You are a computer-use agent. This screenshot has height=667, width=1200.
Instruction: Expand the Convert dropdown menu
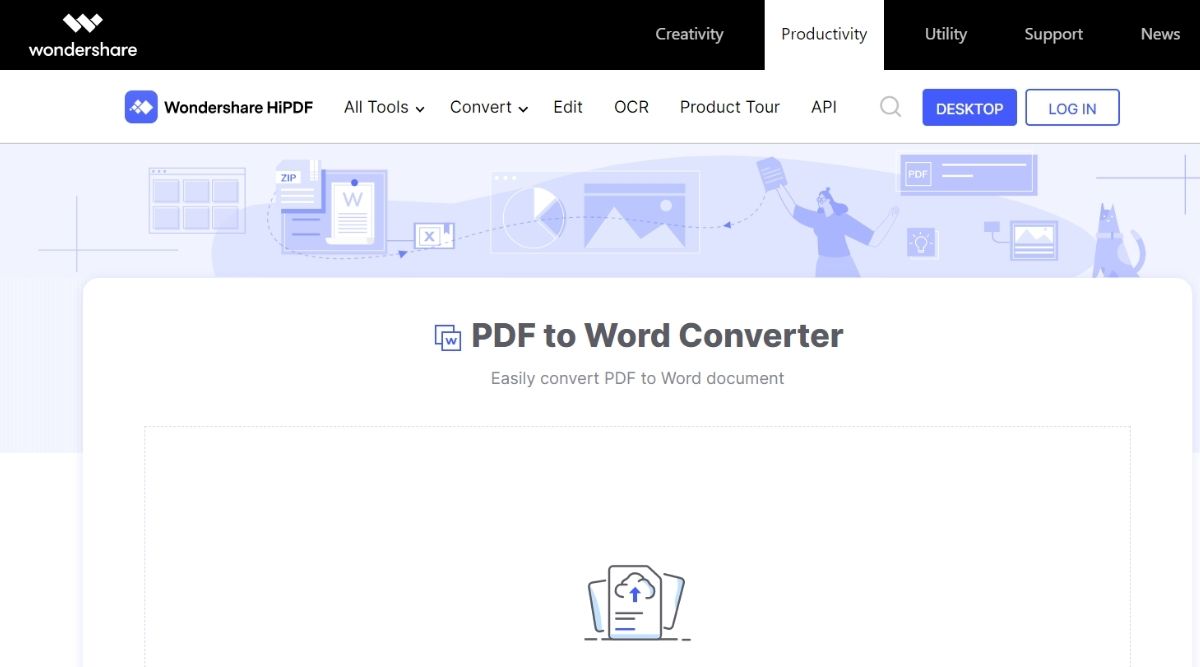(x=488, y=107)
